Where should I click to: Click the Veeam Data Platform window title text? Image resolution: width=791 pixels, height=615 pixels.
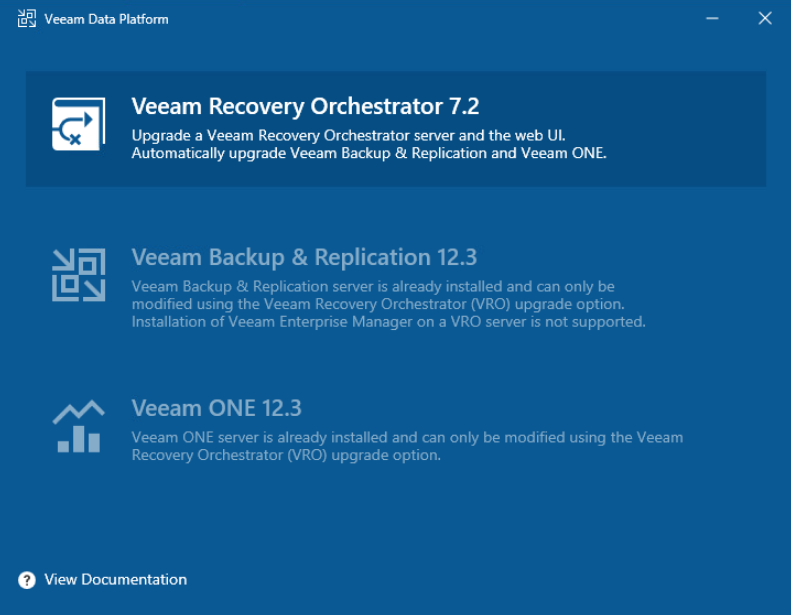pos(106,19)
